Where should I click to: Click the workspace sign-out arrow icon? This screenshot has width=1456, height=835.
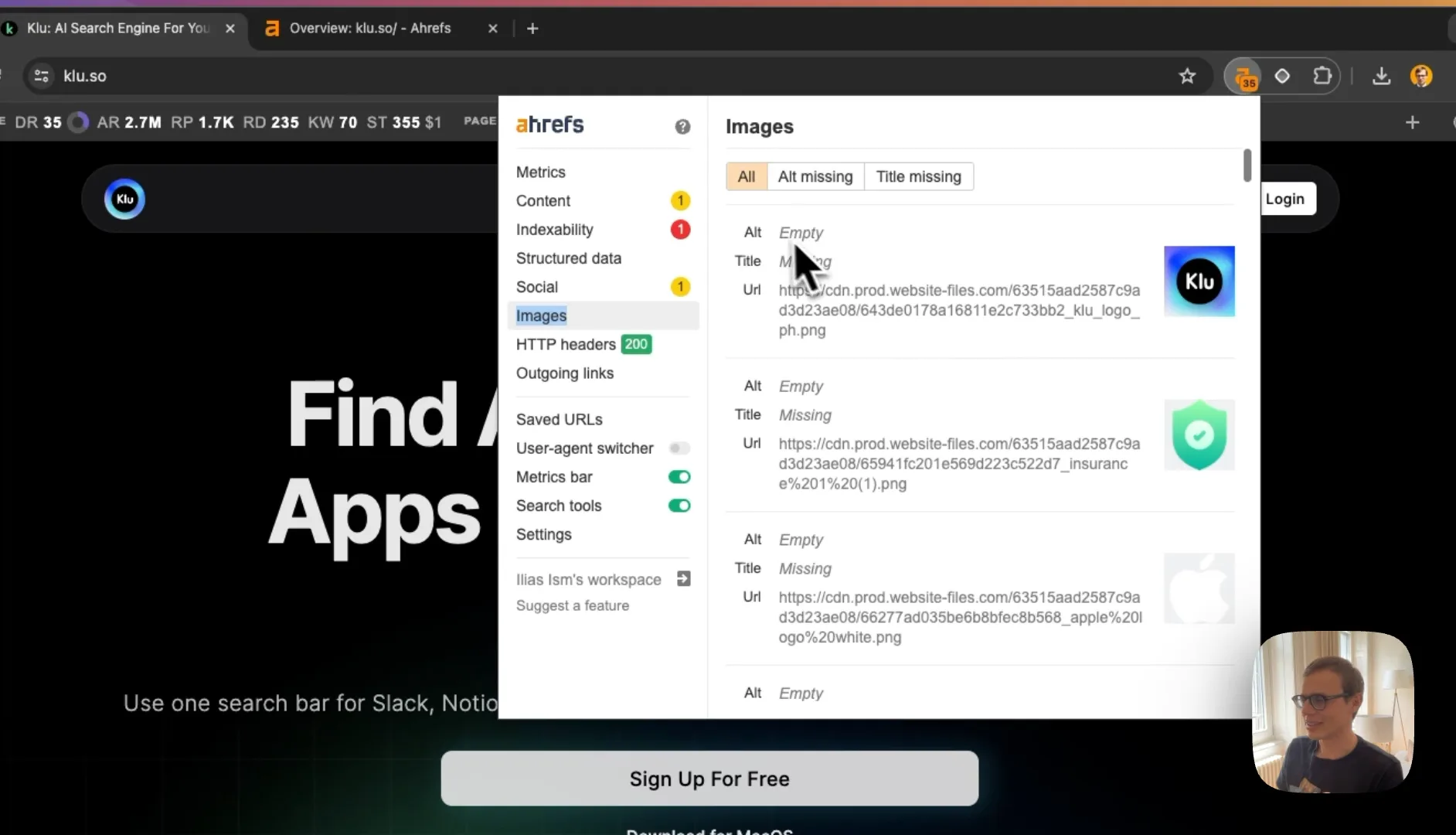click(683, 579)
